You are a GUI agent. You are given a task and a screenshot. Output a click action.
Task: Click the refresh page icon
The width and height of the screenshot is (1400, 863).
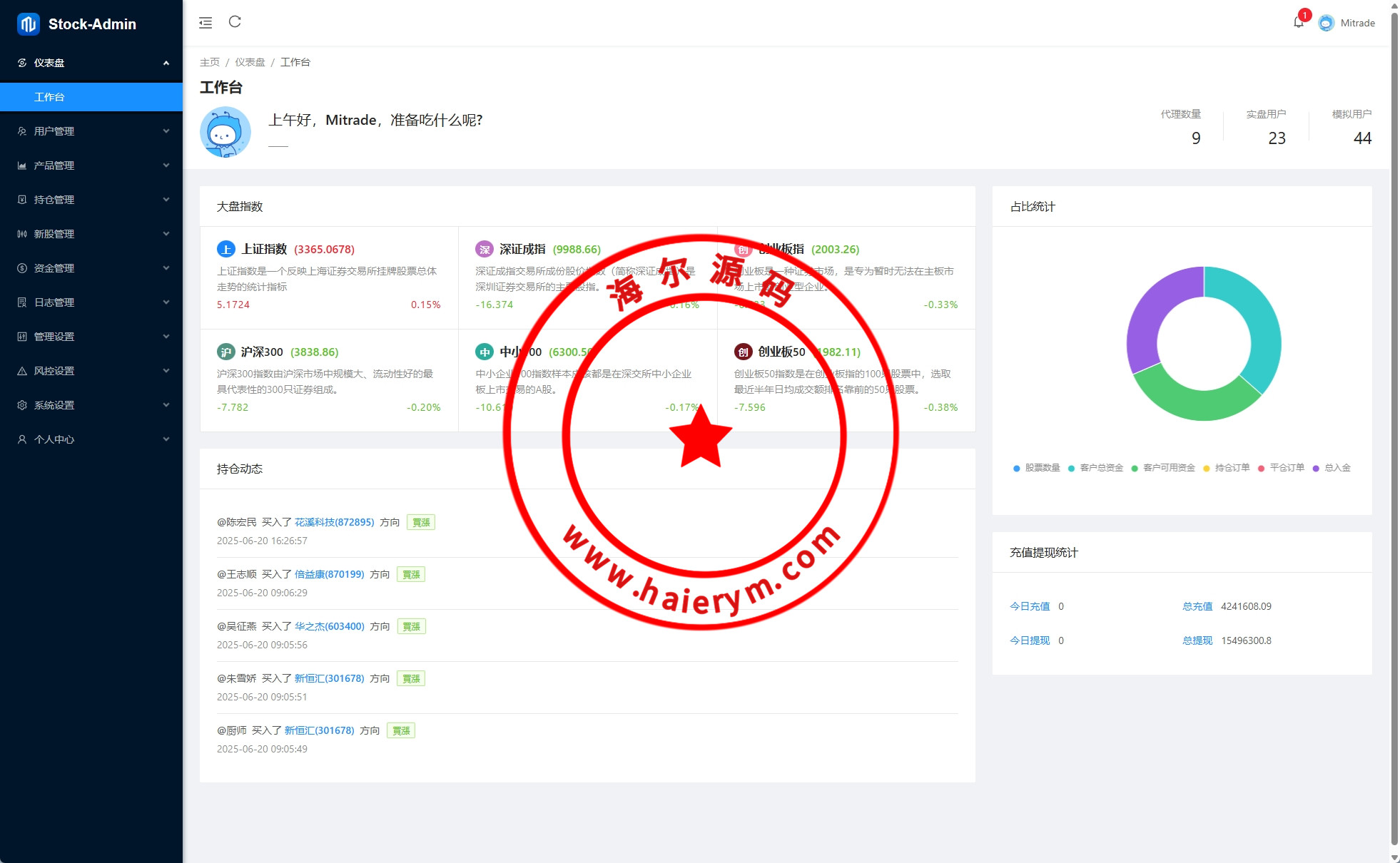pyautogui.click(x=235, y=22)
